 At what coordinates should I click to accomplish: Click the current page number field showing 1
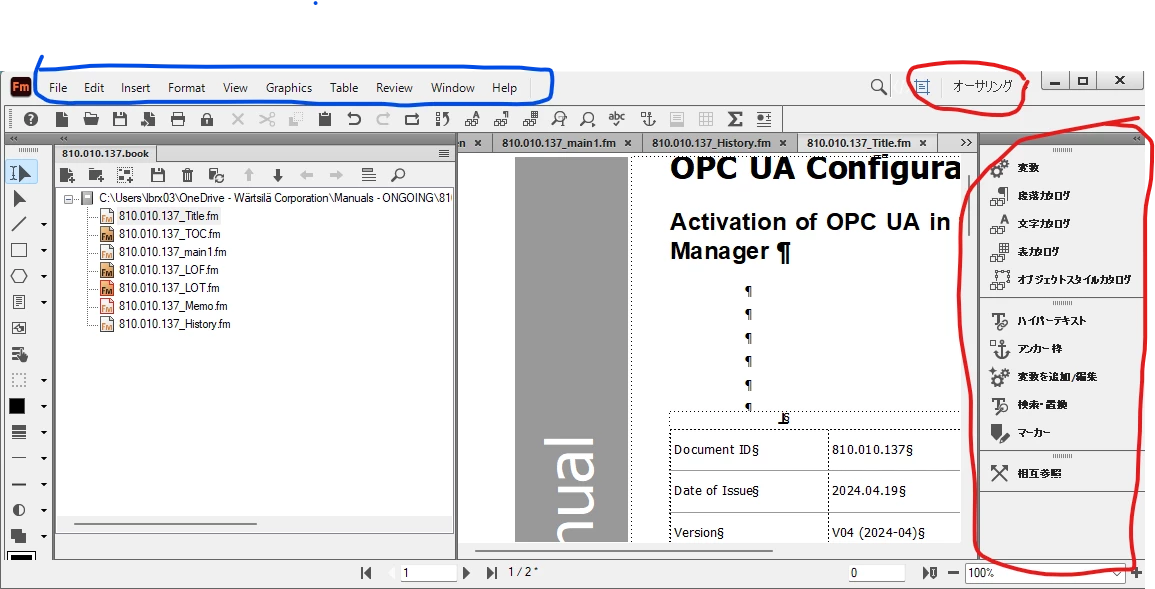coord(429,573)
